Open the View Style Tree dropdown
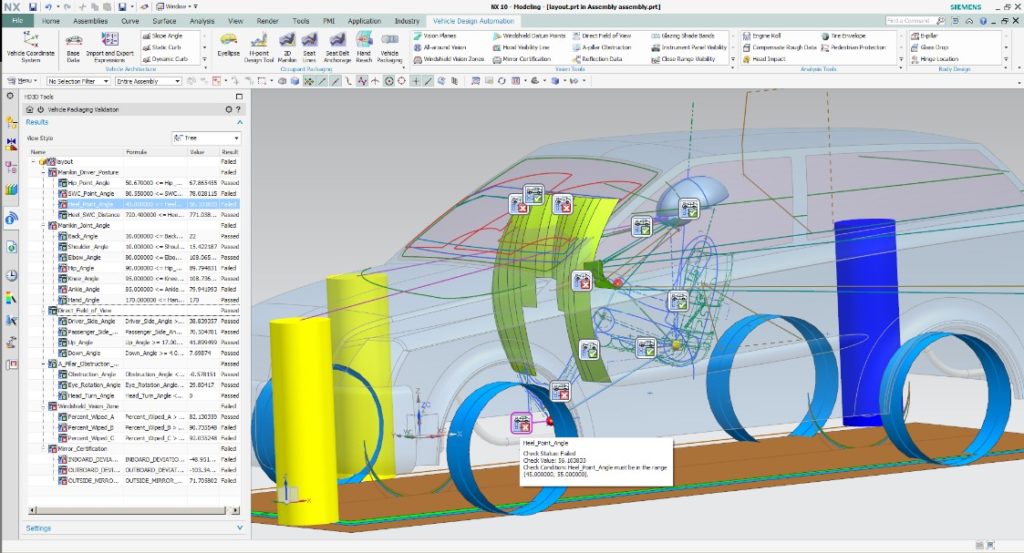 pyautogui.click(x=206, y=137)
